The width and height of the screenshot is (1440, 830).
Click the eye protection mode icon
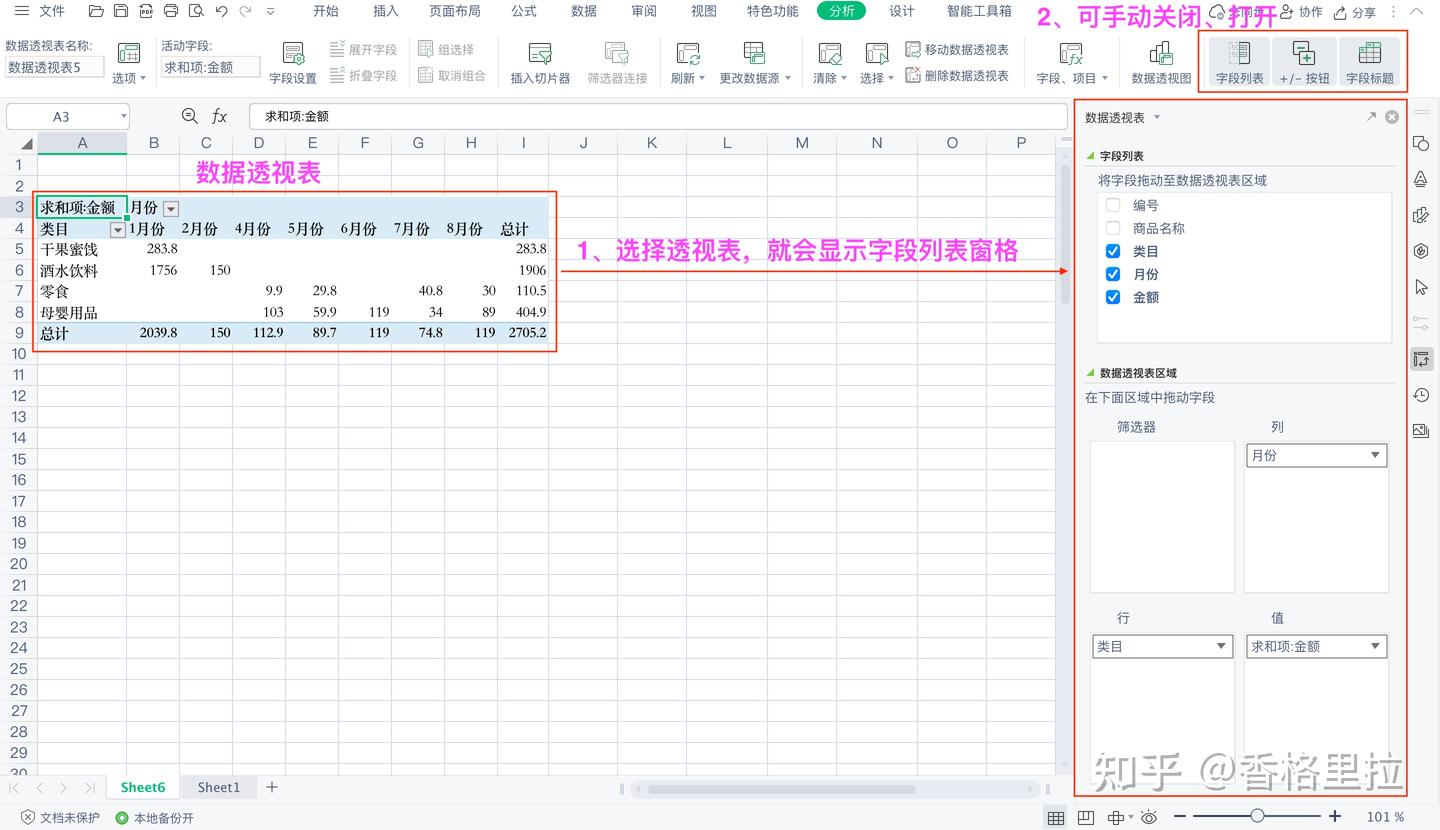[x=1149, y=818]
